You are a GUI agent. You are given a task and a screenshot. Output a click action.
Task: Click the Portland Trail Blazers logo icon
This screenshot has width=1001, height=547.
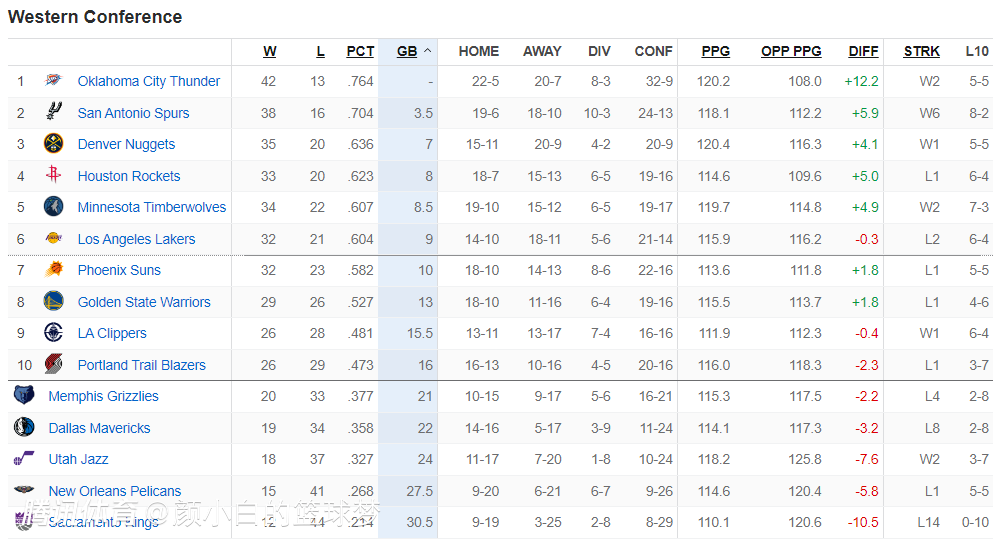(x=53, y=365)
